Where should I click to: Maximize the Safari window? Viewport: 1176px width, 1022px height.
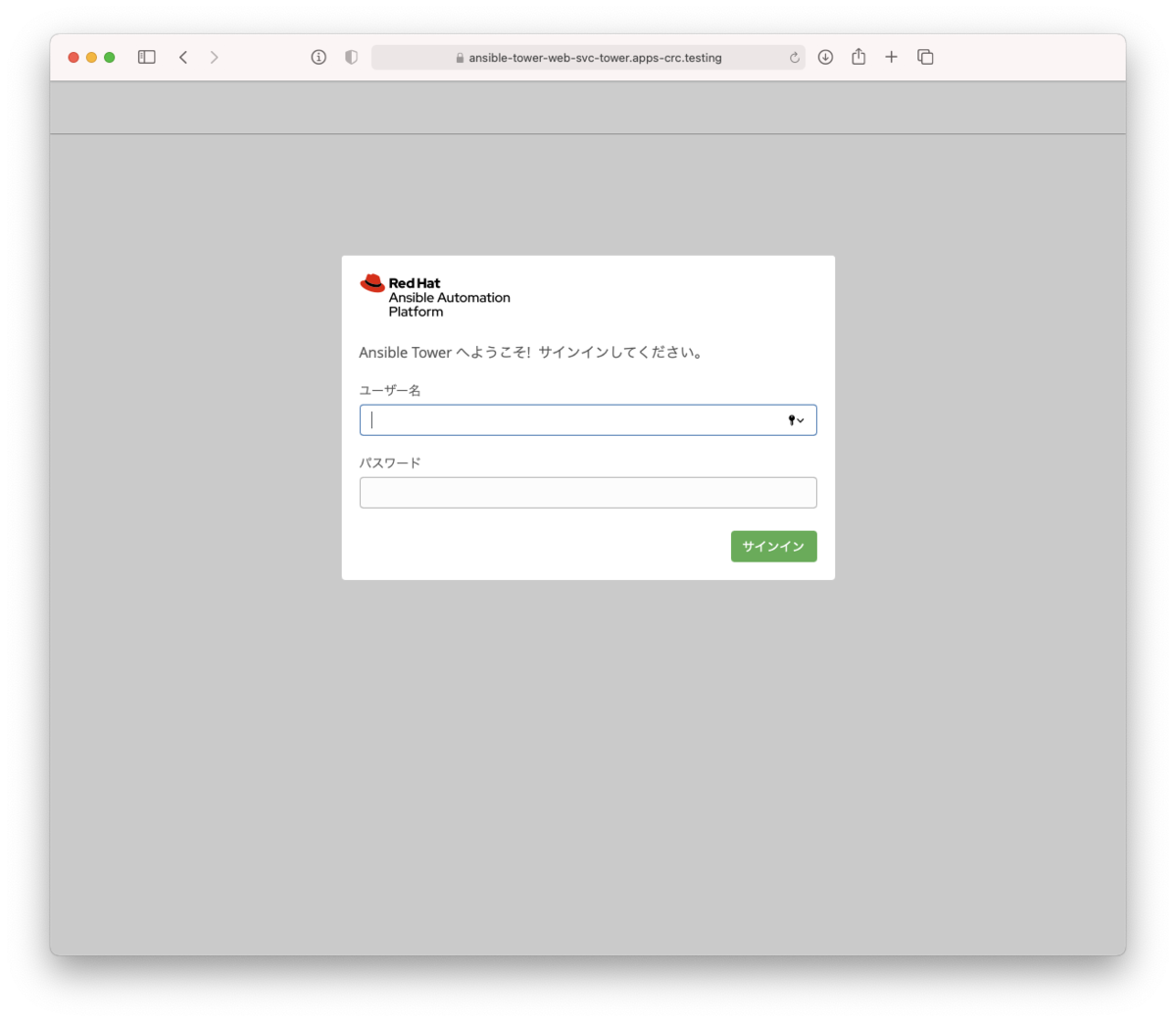pos(110,57)
